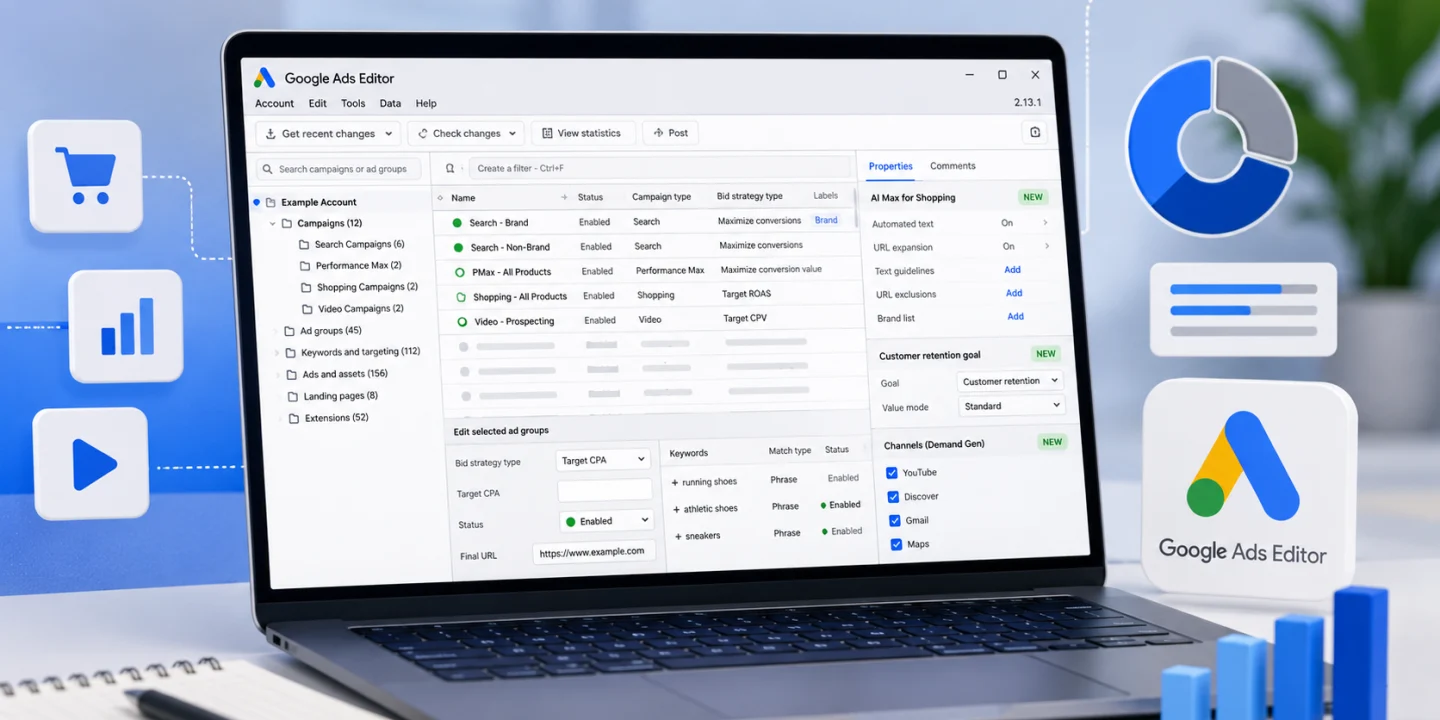
Task: Click the View statistics button
Action: 581,133
